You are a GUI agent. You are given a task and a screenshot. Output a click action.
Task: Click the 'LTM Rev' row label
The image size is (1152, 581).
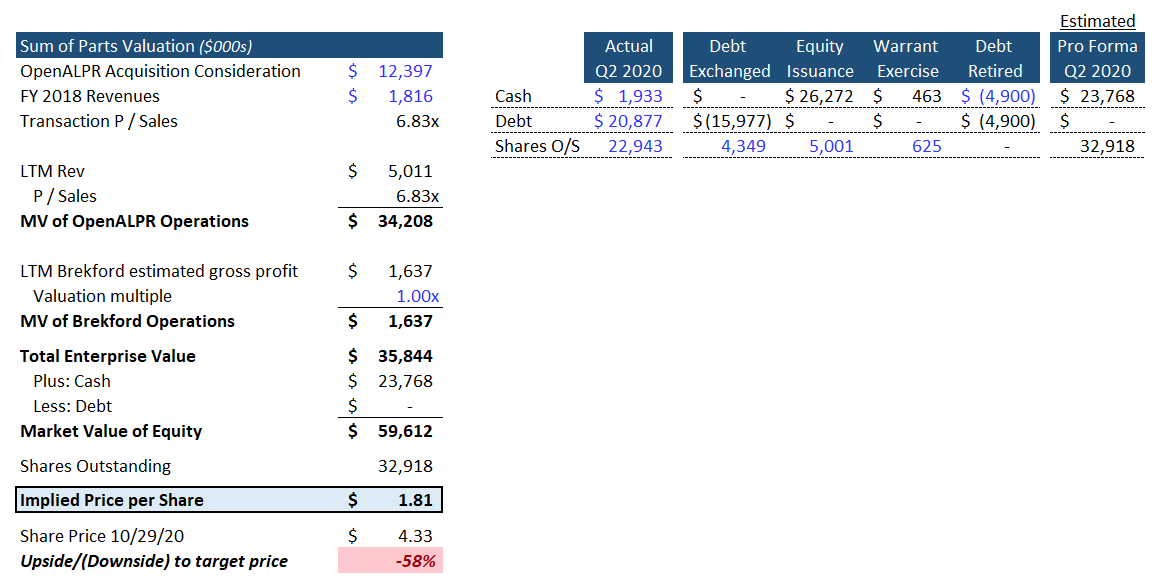click(52, 171)
